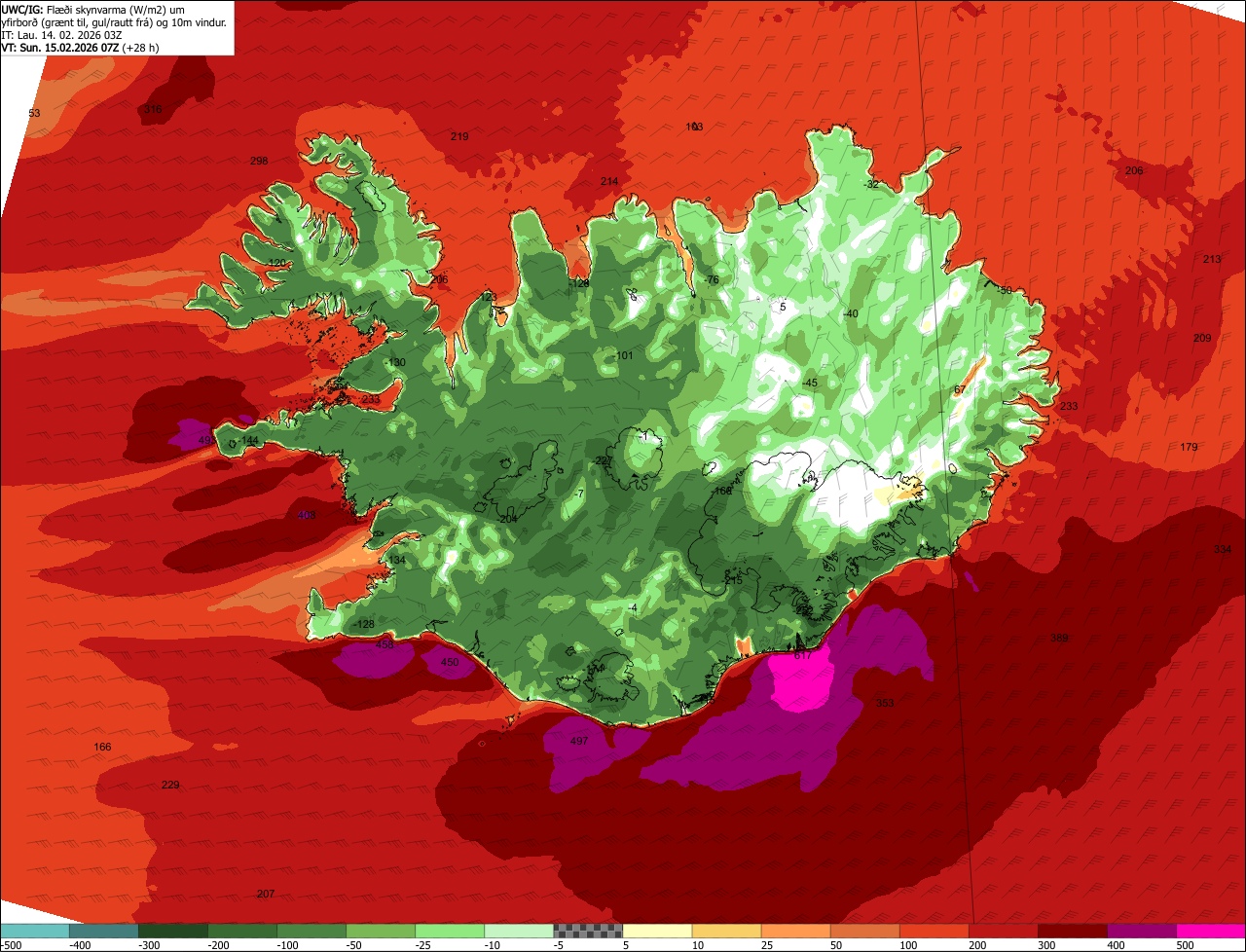Click the map value 450 in the purple patch
Viewport: 1246px width, 952px height.
click(449, 662)
